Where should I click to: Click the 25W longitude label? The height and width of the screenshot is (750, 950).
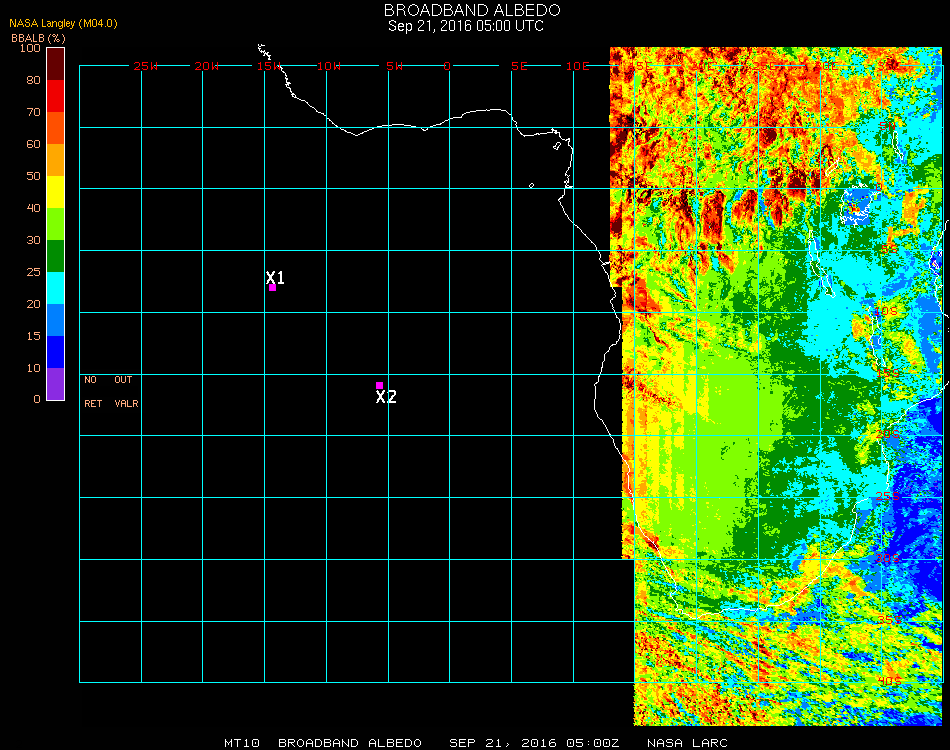[146, 66]
